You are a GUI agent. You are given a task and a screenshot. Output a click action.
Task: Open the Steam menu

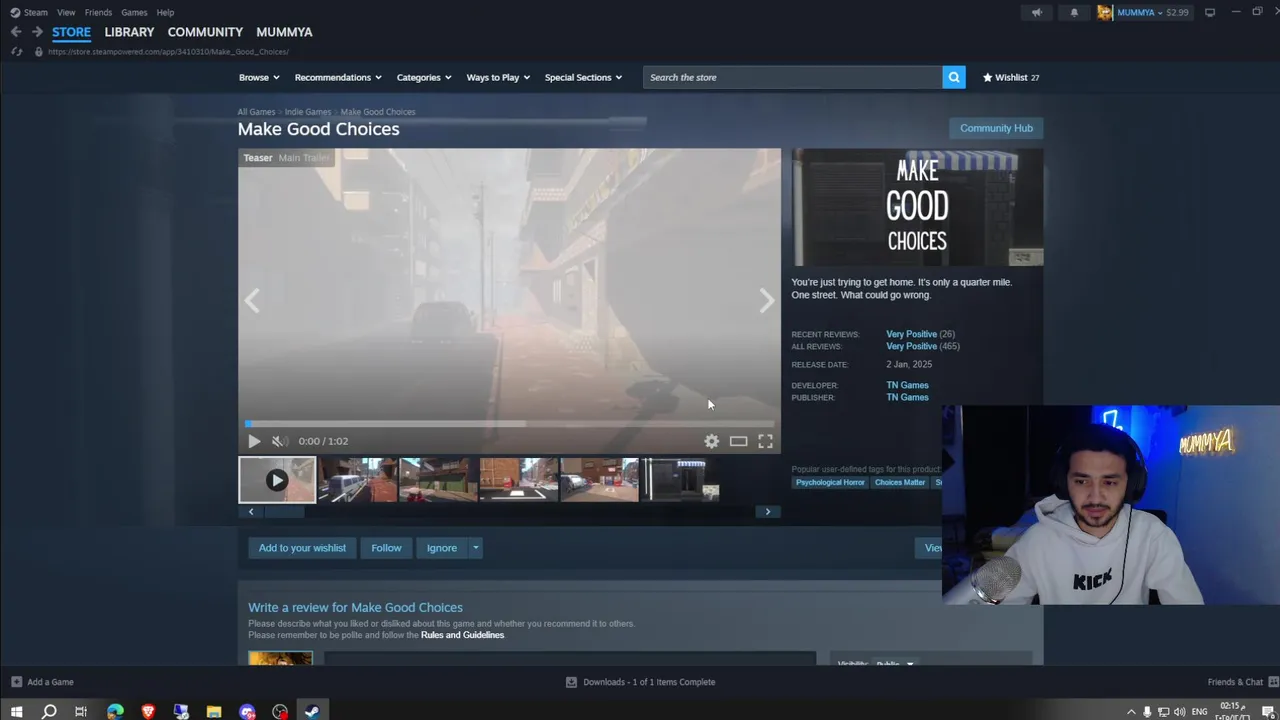36,12
